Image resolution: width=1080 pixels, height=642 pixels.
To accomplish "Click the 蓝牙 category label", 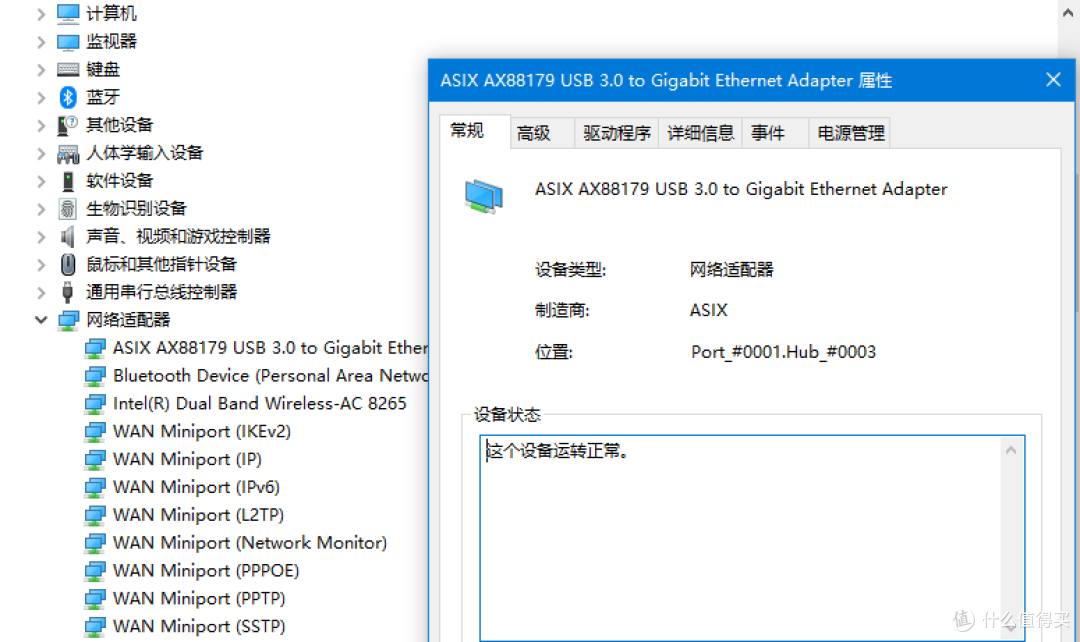I will [x=103, y=97].
